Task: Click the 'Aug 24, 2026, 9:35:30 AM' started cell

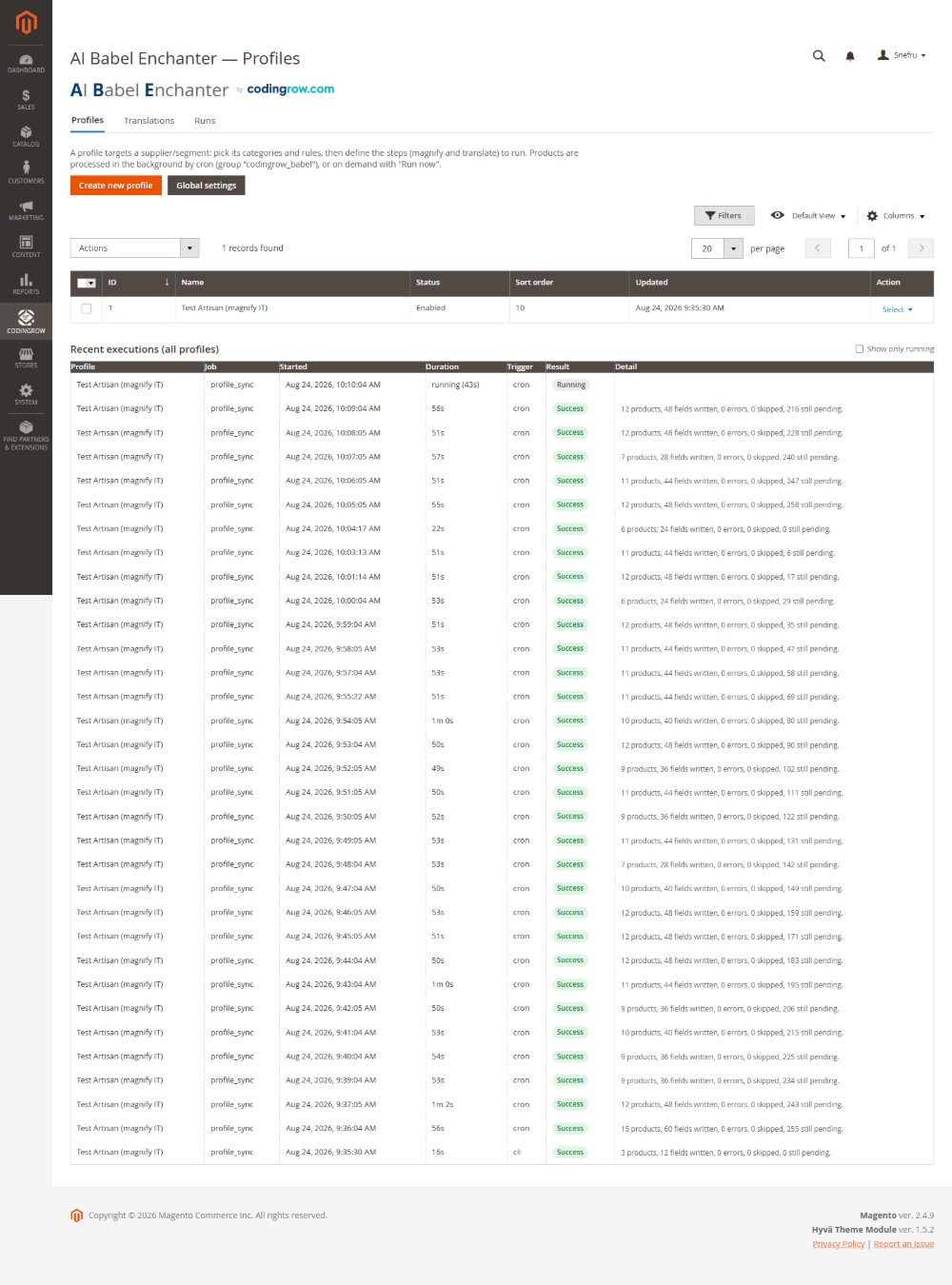Action: coord(330,1152)
